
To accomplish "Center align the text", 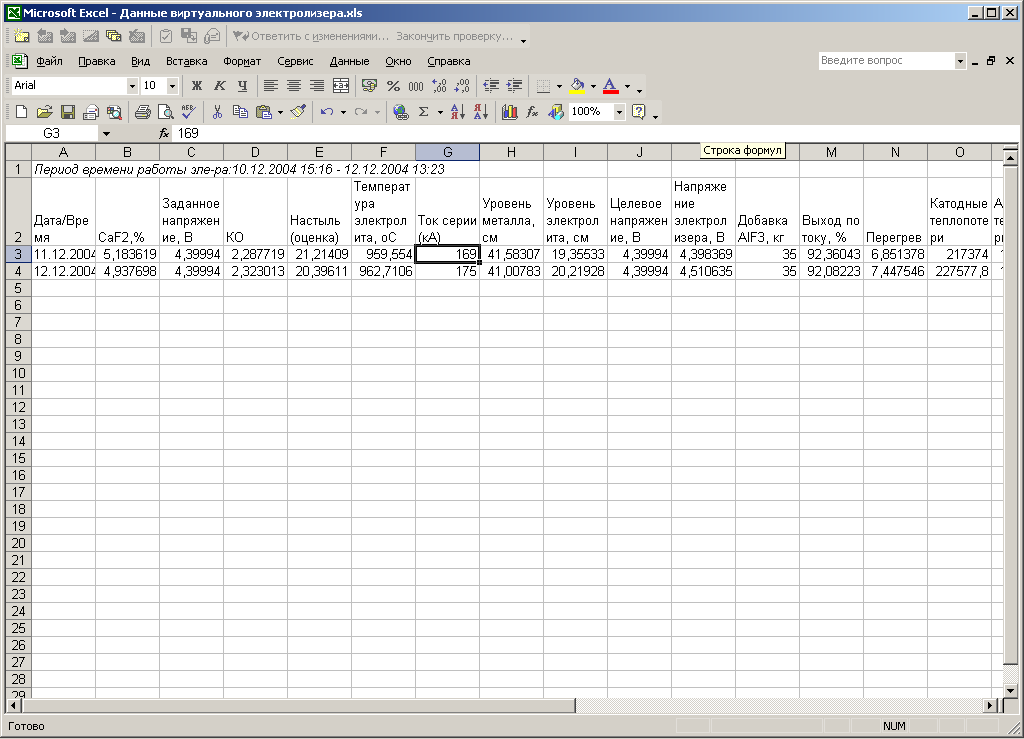I will (x=294, y=86).
